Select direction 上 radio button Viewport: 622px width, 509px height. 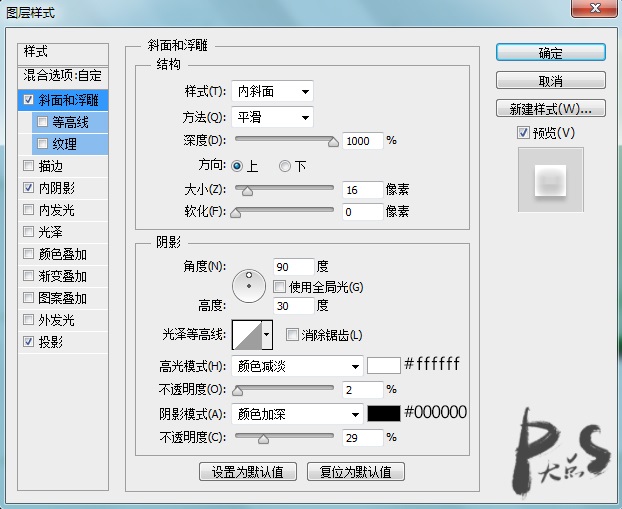click(237, 166)
